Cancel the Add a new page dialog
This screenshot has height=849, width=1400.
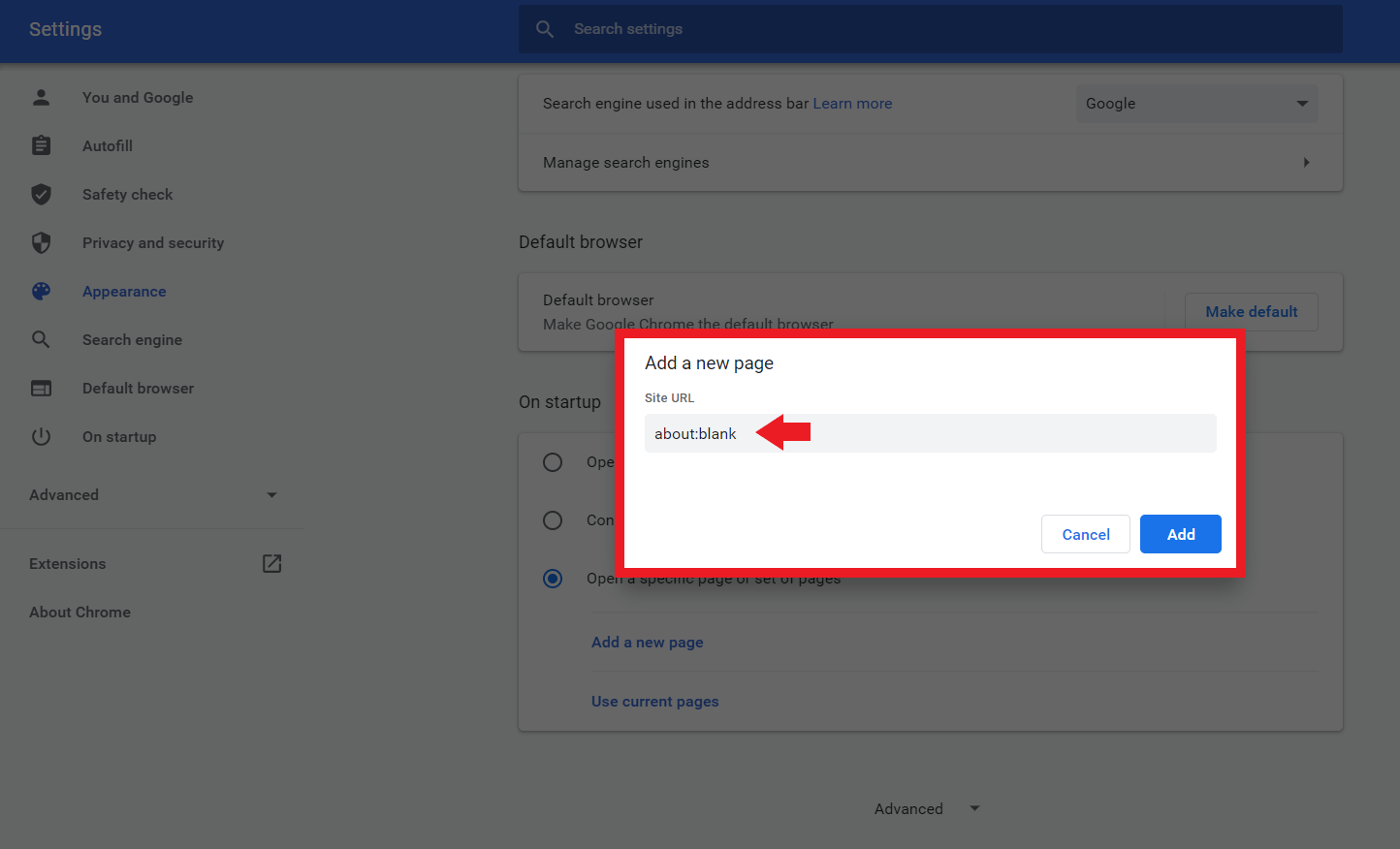[1085, 534]
